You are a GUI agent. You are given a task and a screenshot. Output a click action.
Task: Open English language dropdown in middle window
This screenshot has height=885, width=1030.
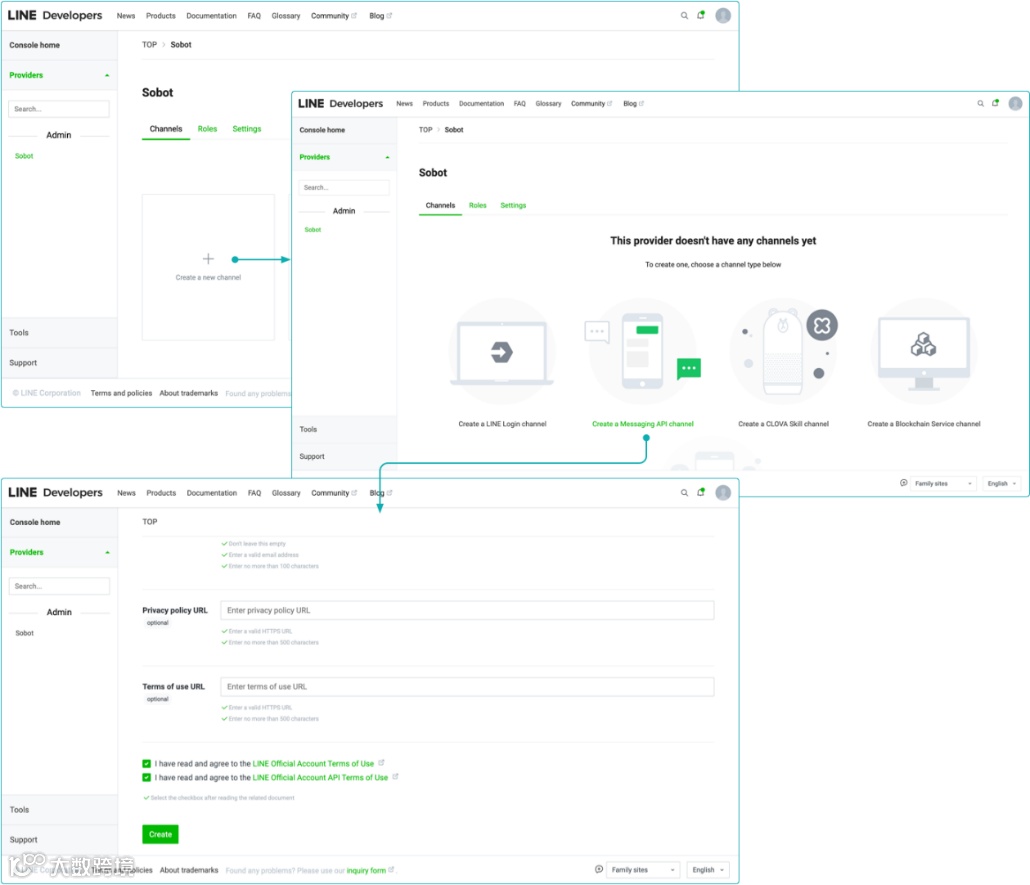point(1002,484)
